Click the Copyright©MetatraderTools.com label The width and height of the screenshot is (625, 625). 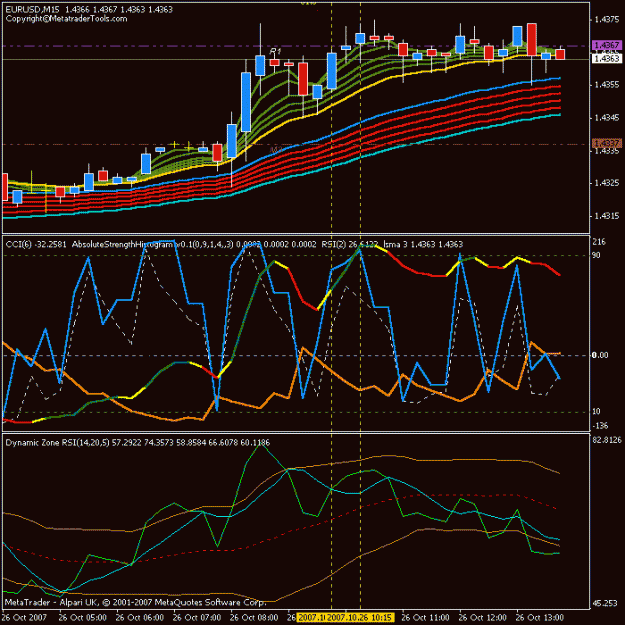(66, 19)
